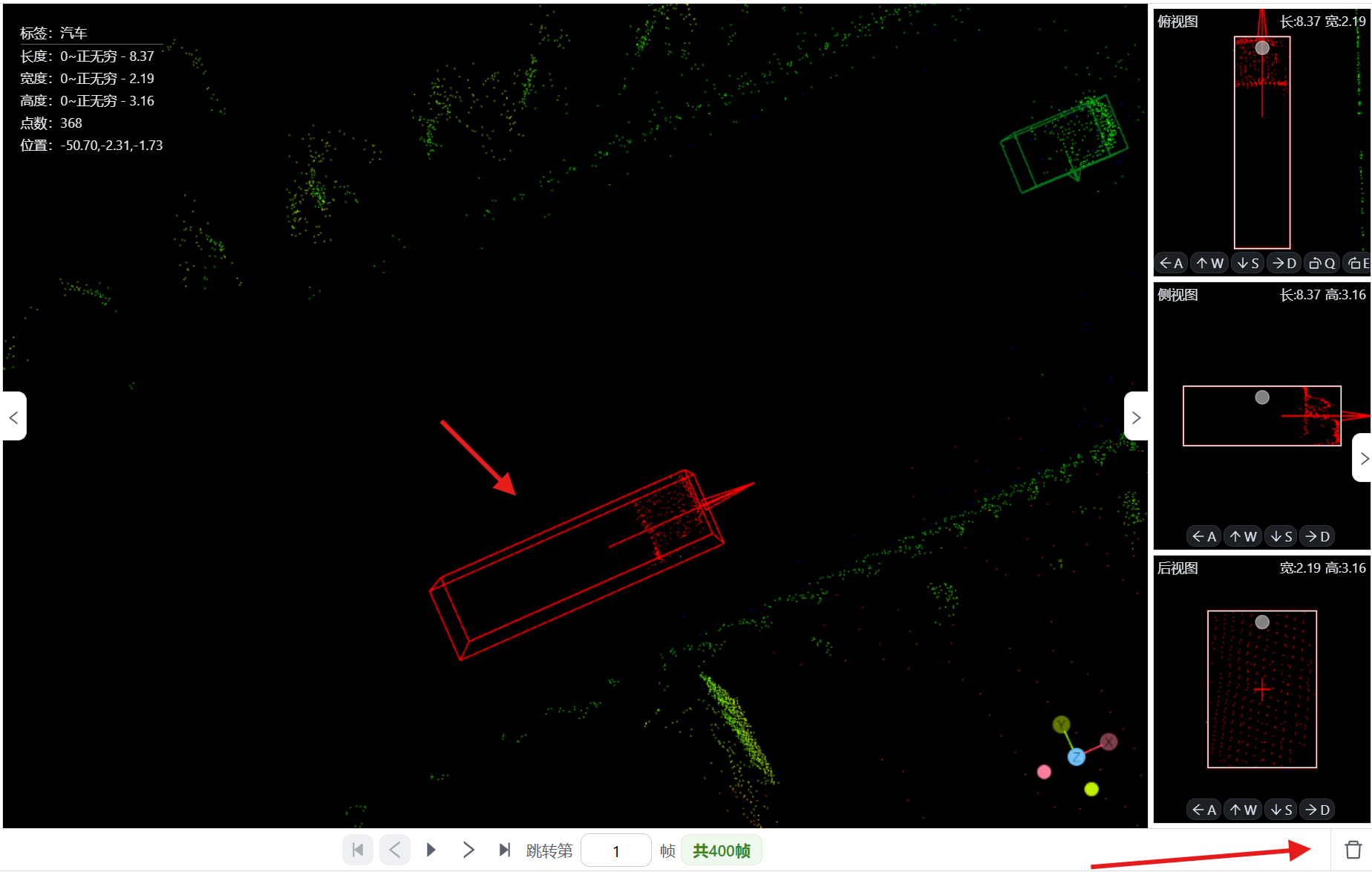Click the Z axis of the gizmo

tap(1077, 757)
